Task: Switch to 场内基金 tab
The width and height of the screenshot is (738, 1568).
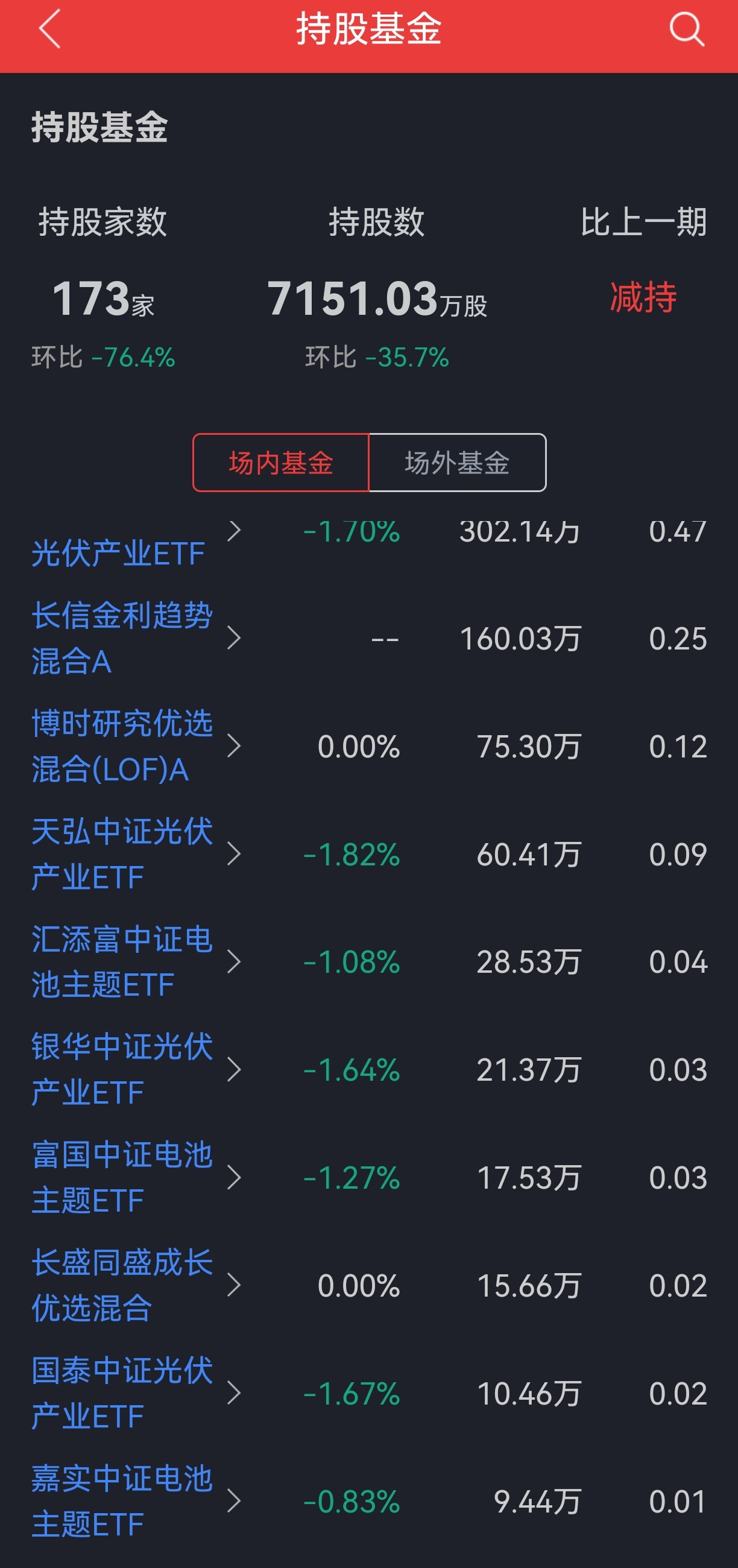Action: (x=280, y=463)
